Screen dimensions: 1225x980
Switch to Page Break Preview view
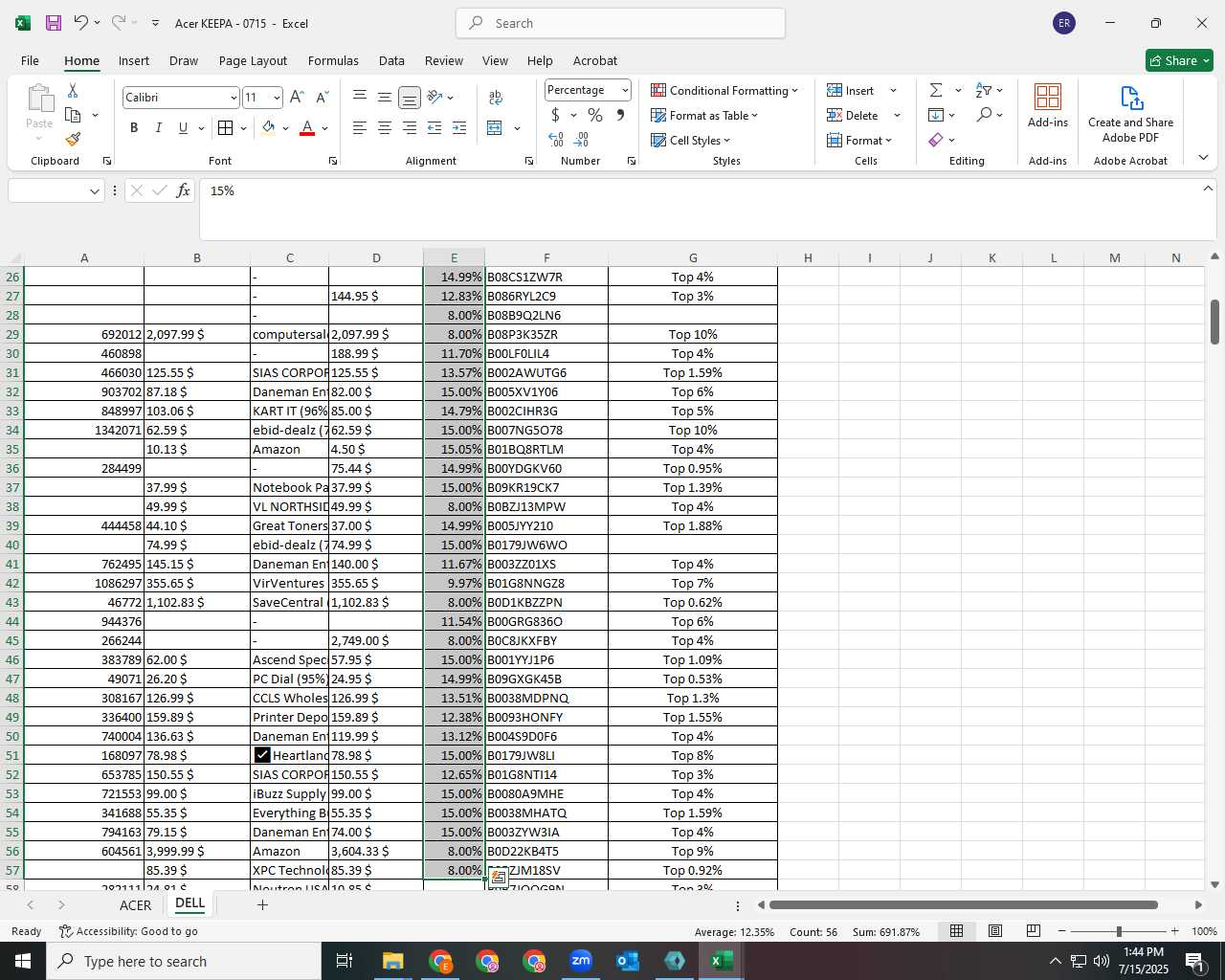(1034, 930)
